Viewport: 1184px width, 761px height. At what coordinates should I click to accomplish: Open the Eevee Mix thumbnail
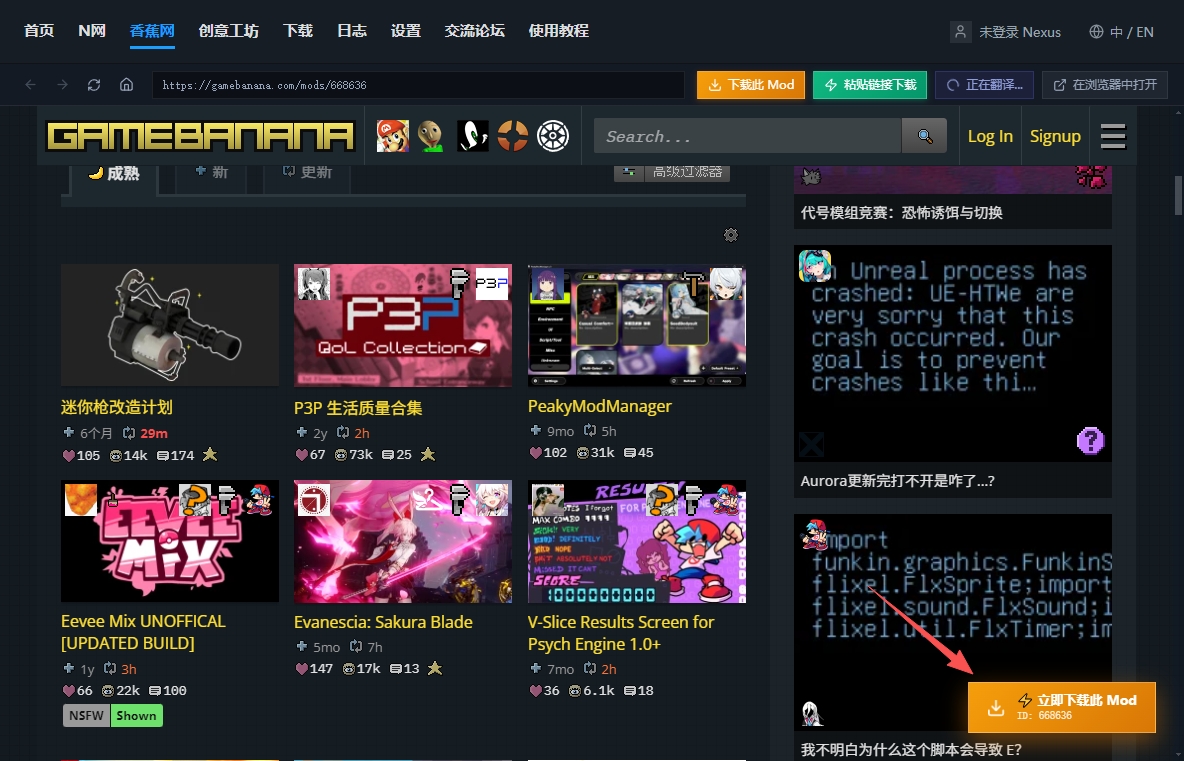[x=170, y=541]
